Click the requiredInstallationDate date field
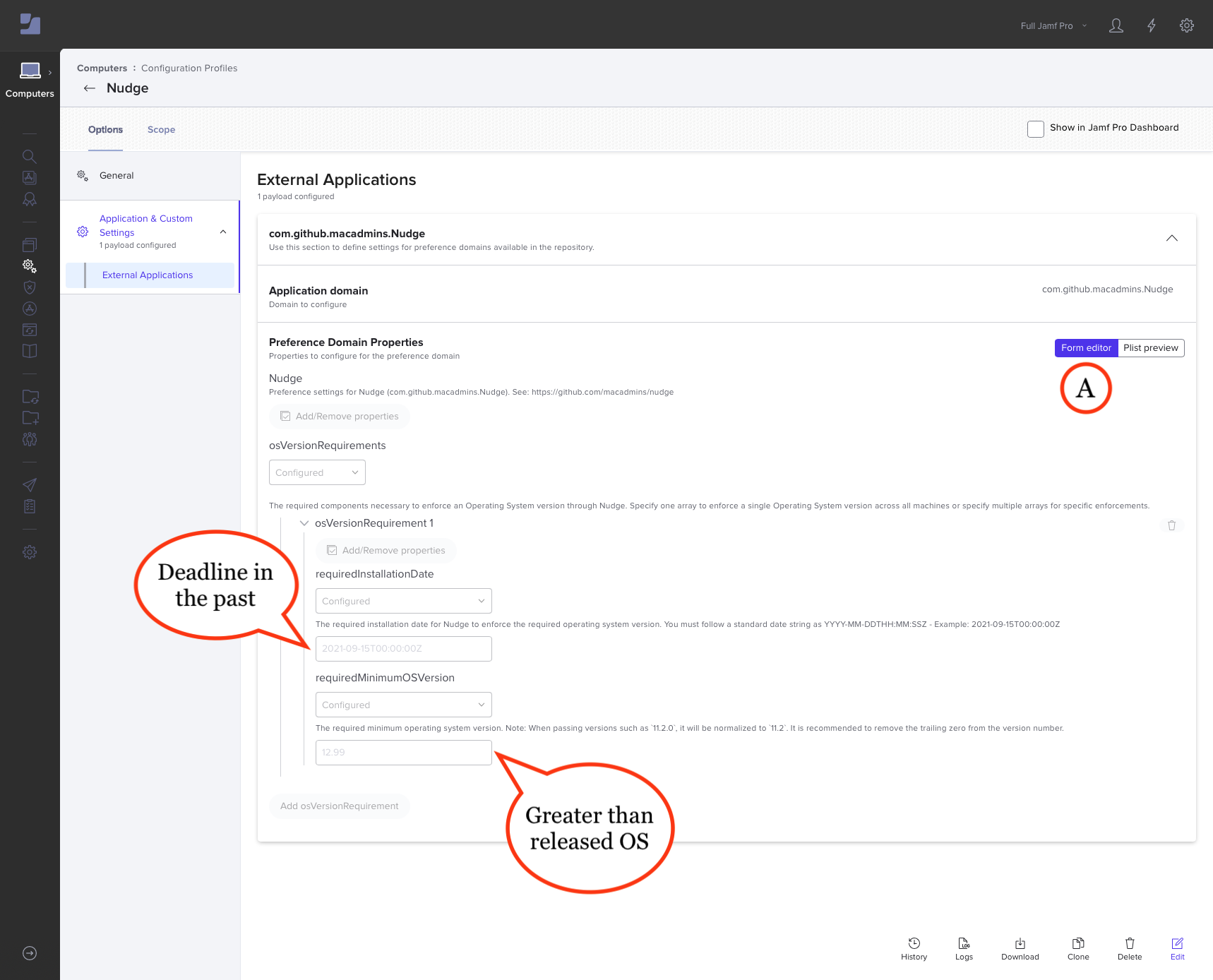Image resolution: width=1213 pixels, height=980 pixels. (404, 649)
